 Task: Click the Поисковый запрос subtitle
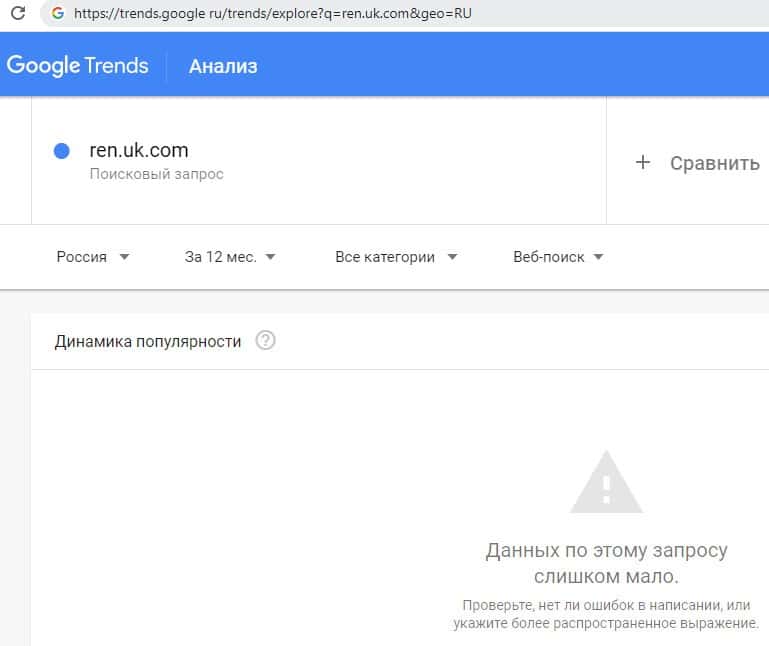coord(157,174)
